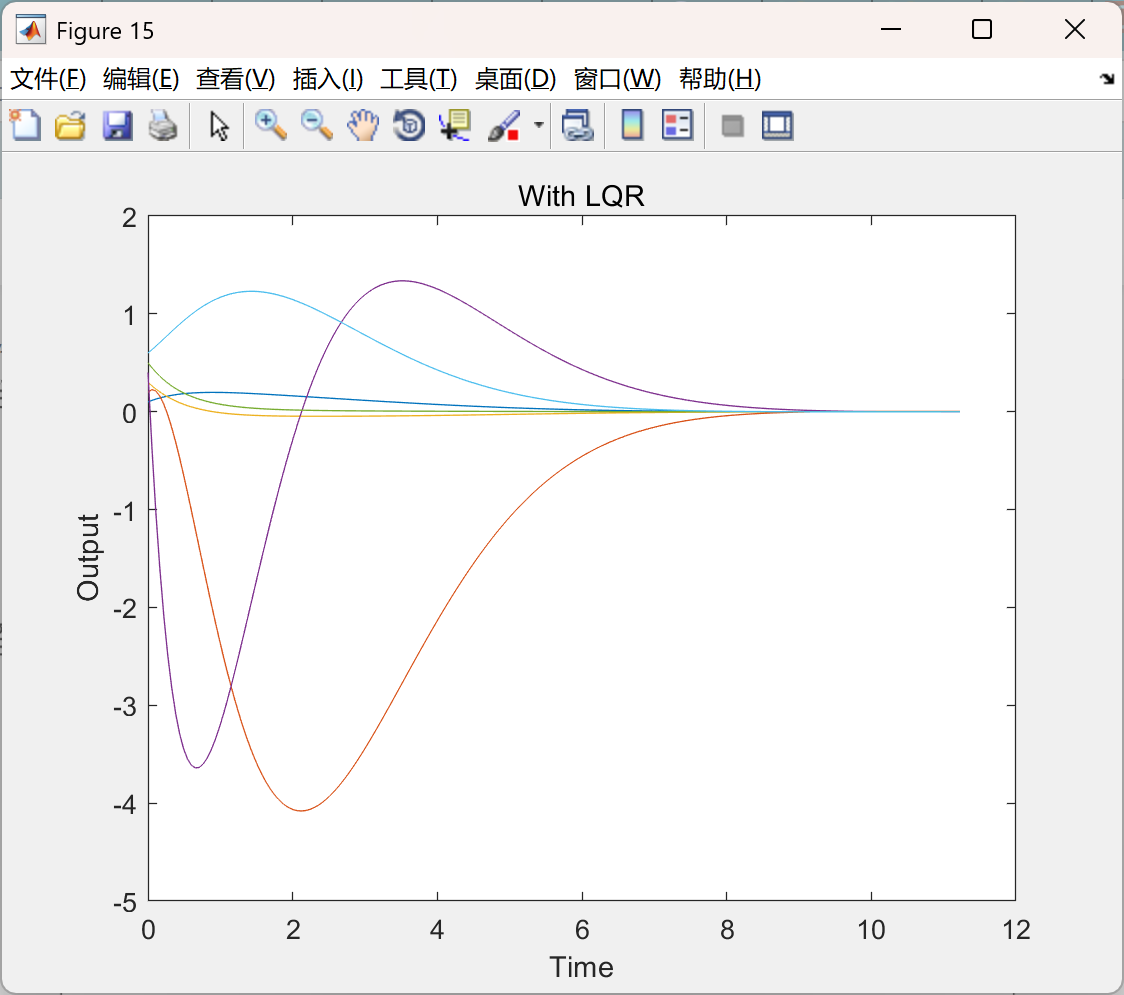Click the purple curve minimum near -3.6

pyautogui.click(x=196, y=767)
